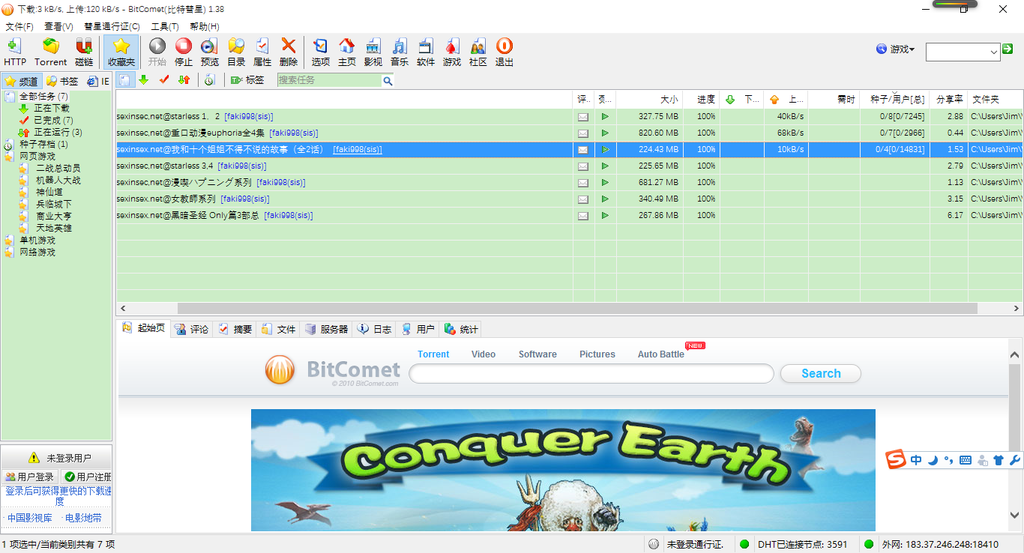Open the 查看(V) menu

click(x=58, y=26)
